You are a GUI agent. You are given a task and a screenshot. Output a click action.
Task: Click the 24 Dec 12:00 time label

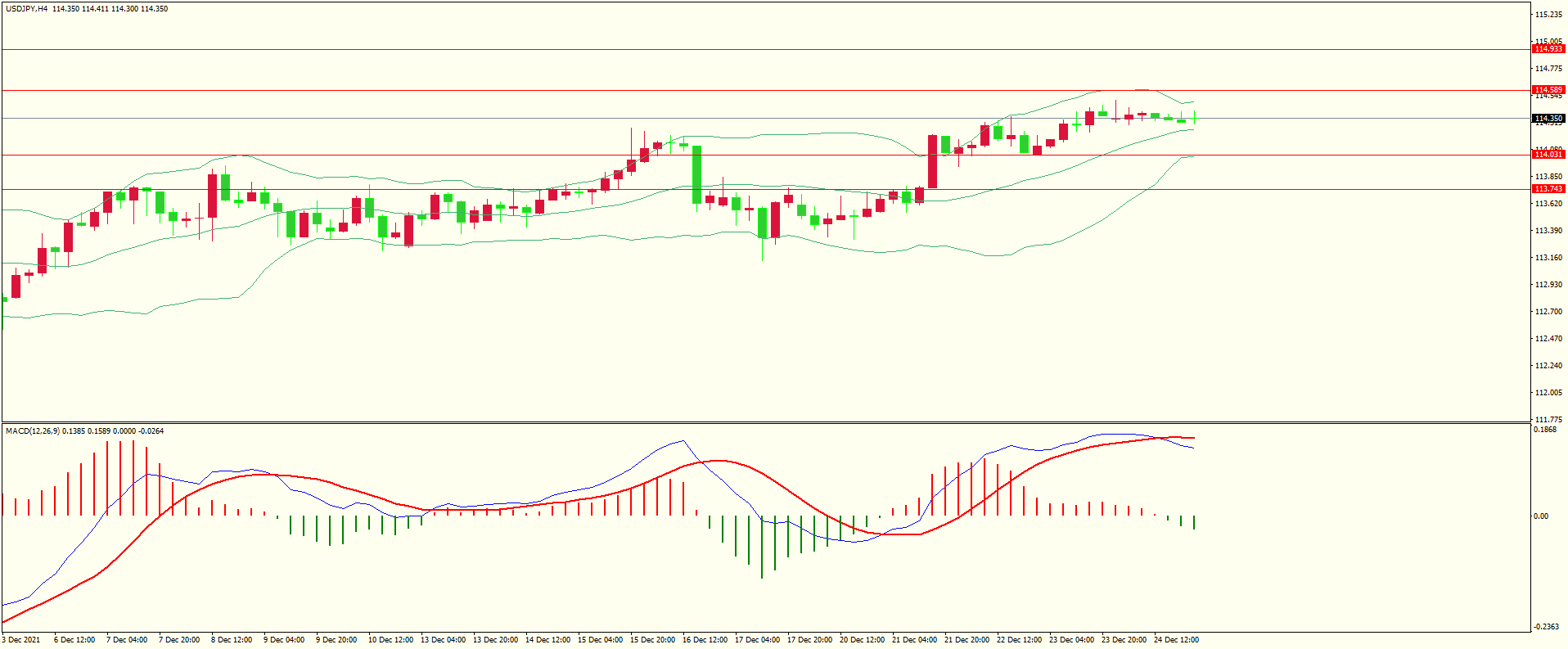click(x=1176, y=640)
